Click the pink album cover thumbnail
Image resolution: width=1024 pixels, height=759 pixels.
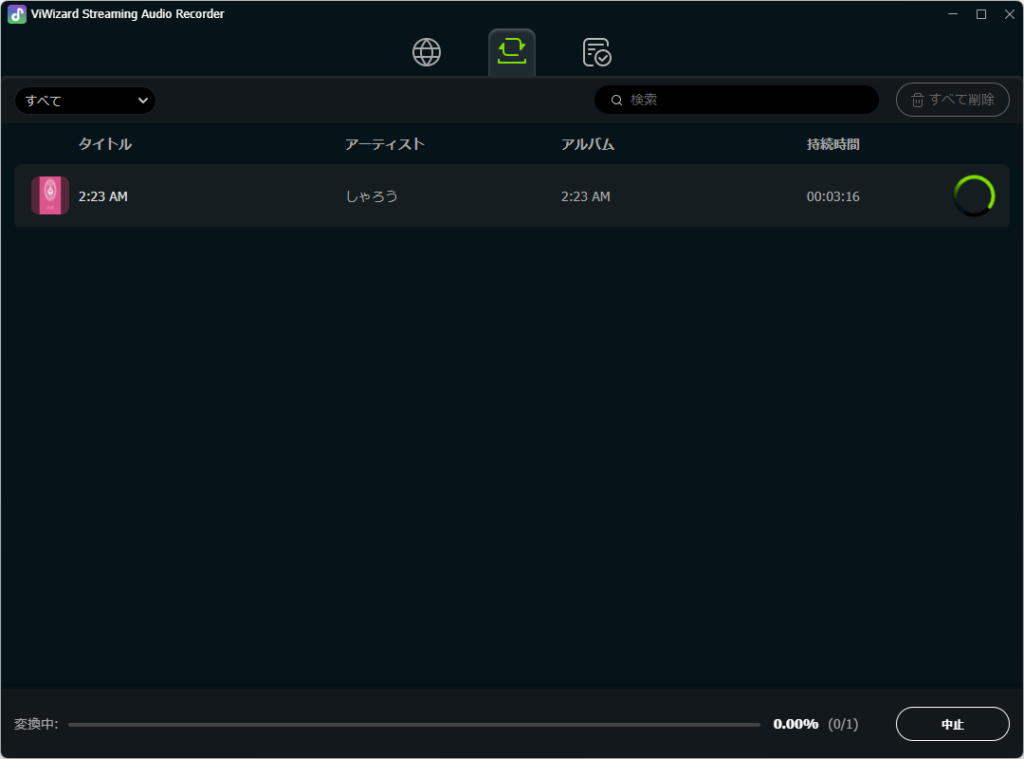coord(50,196)
